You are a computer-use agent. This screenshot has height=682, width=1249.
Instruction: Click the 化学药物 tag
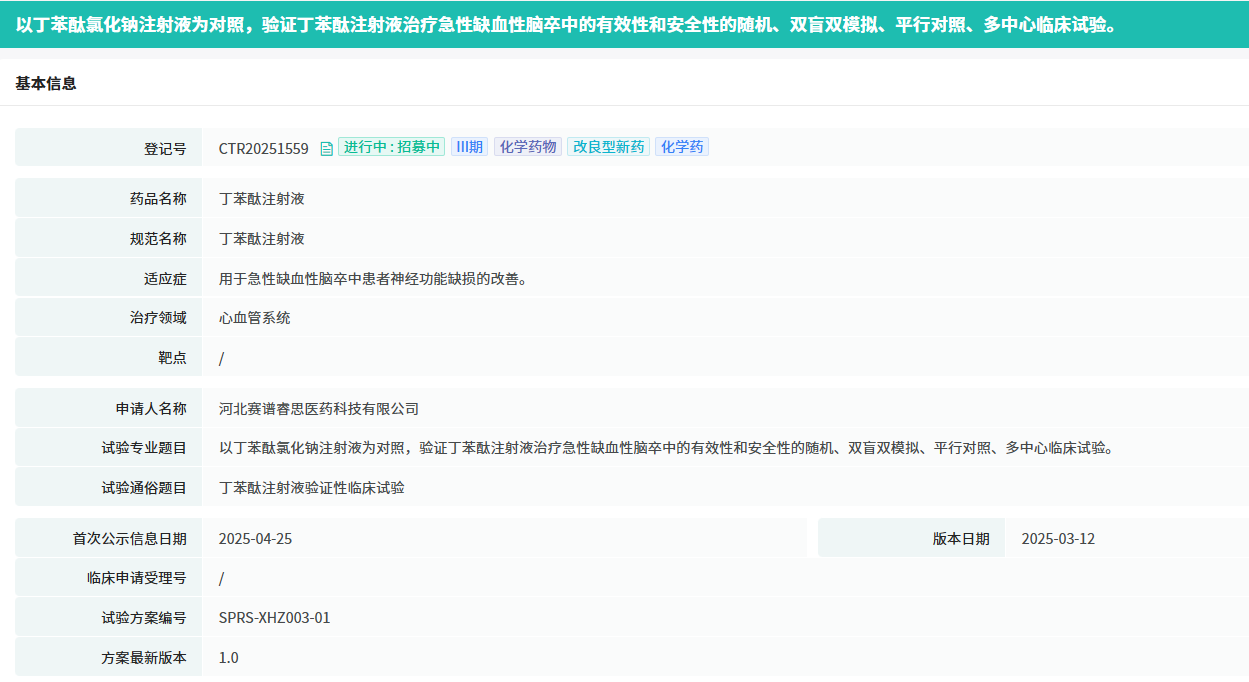click(528, 147)
